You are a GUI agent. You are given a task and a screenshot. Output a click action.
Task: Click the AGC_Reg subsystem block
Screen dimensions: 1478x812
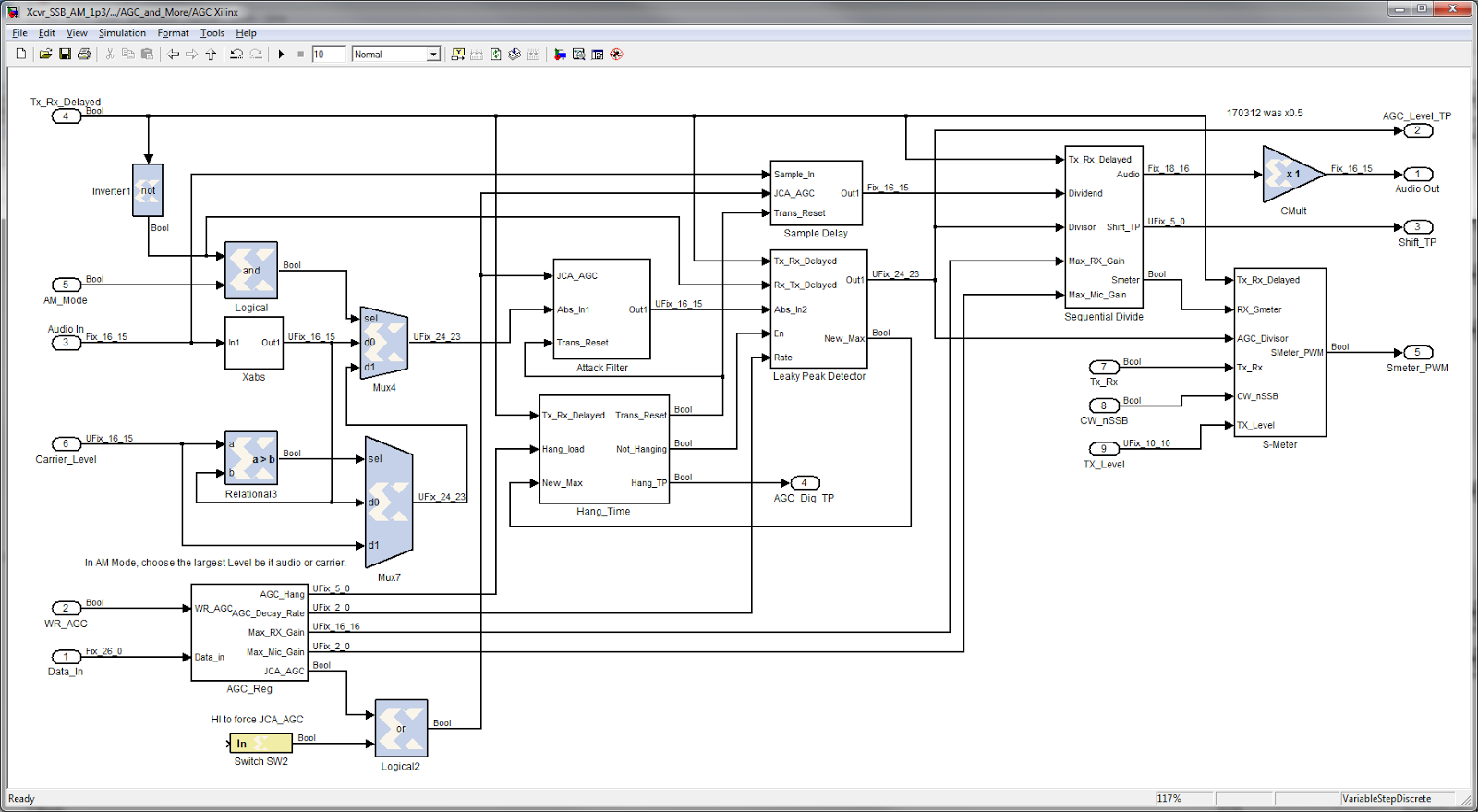coord(249,633)
